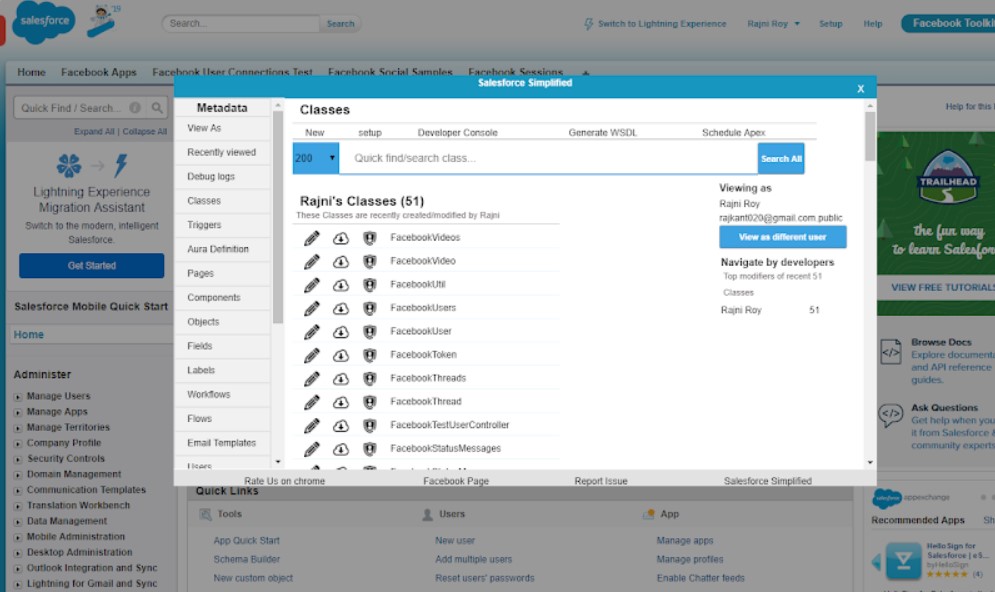
Task: Open the Rajni Roy user menu
Action: [x=773, y=23]
